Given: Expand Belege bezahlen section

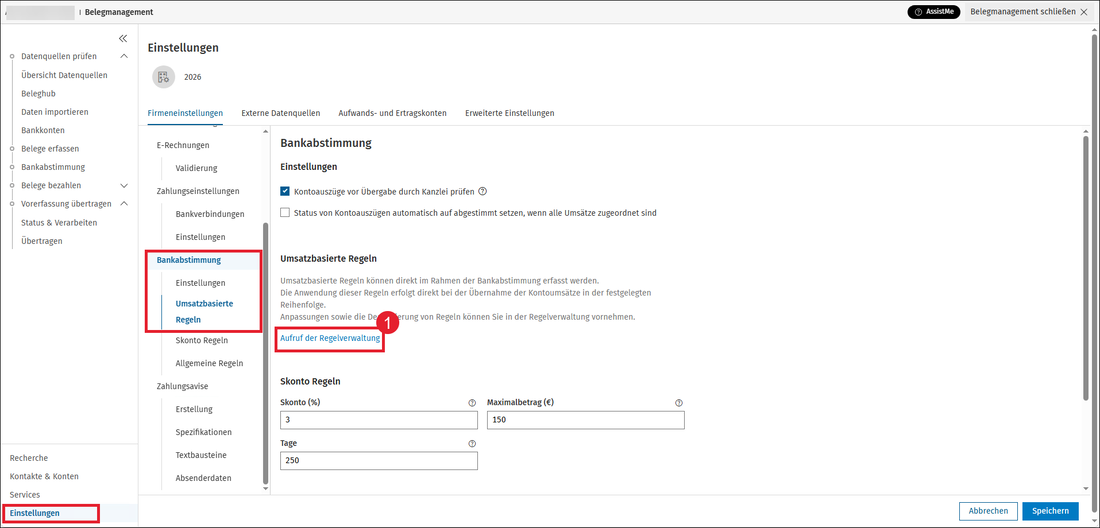Looking at the screenshot, I should (x=124, y=186).
